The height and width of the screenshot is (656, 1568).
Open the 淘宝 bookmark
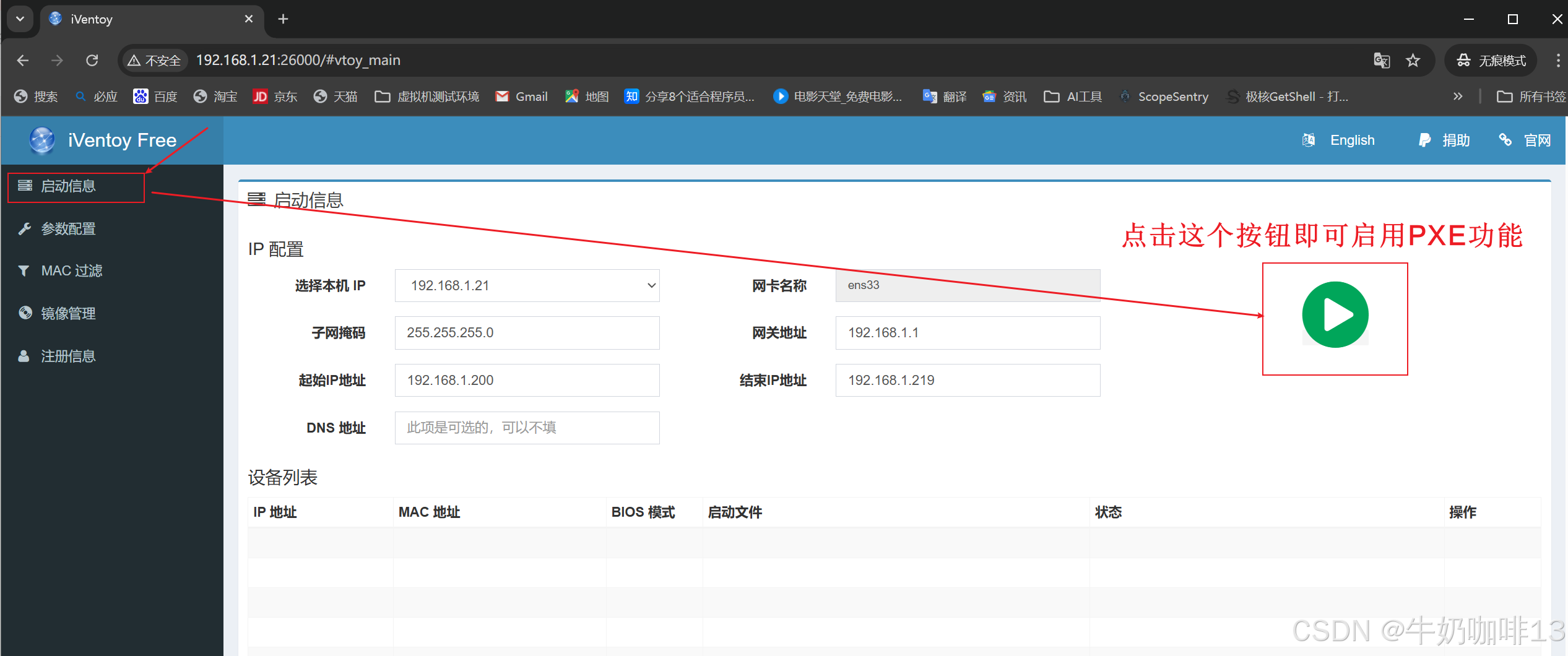(215, 97)
